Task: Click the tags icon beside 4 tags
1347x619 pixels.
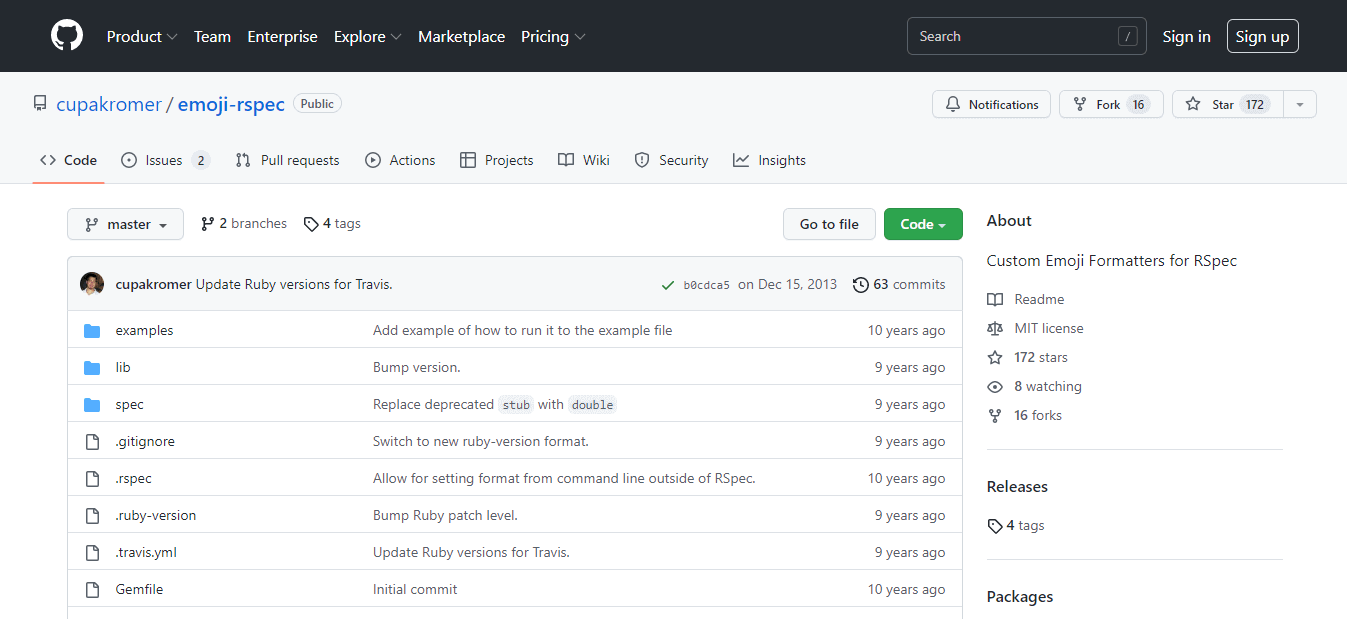Action: click(311, 224)
